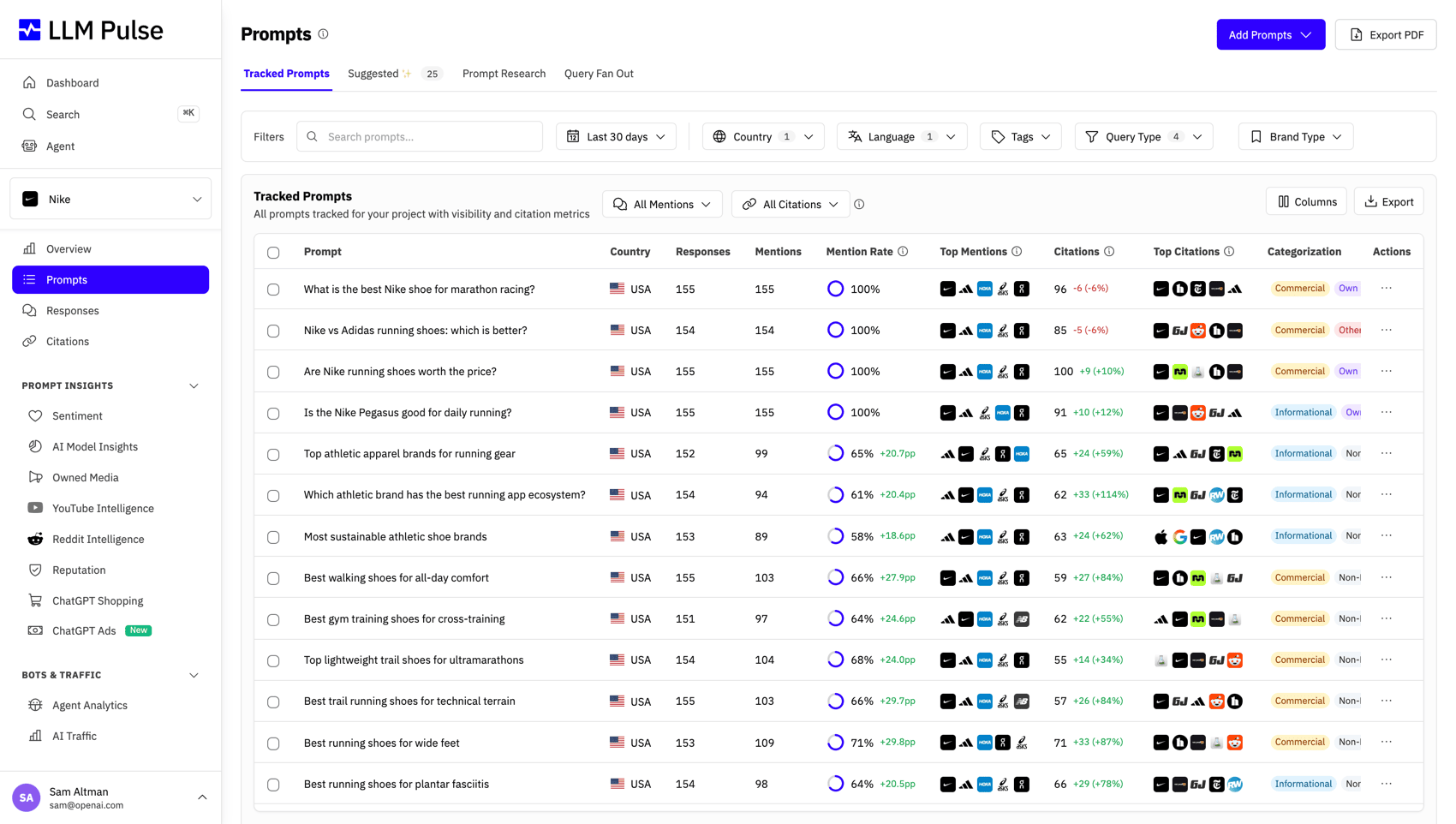Image resolution: width=1456 pixels, height=824 pixels.
Task: Click the ChatGPT Shopping cart icon
Action: click(x=35, y=600)
